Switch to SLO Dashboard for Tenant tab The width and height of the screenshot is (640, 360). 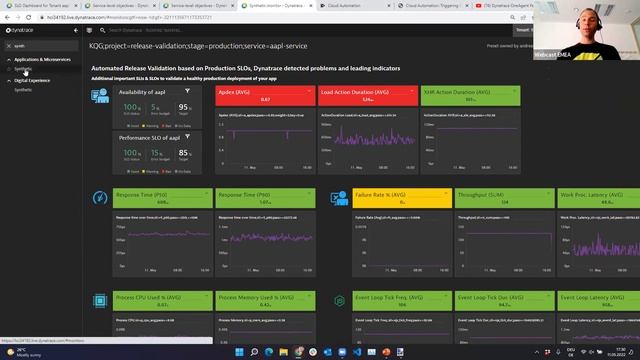coord(41,6)
